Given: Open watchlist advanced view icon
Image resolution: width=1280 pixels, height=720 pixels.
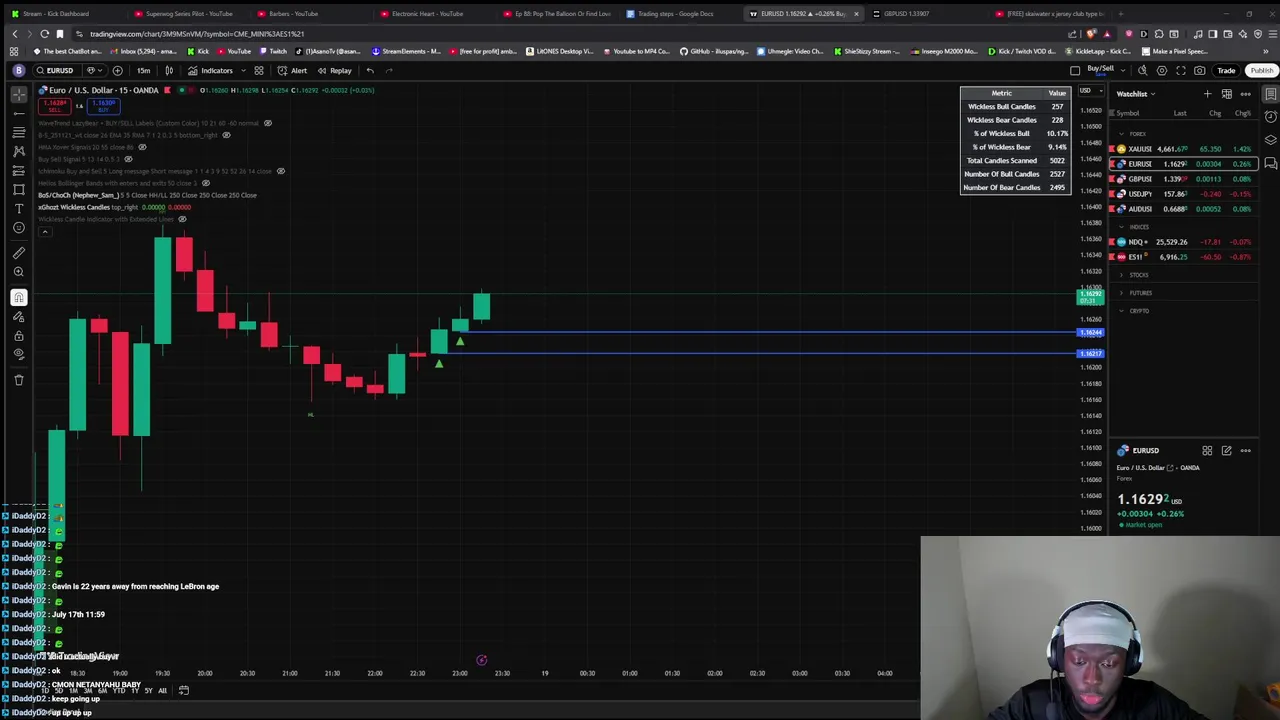Looking at the screenshot, I should pyautogui.click(x=1226, y=94).
